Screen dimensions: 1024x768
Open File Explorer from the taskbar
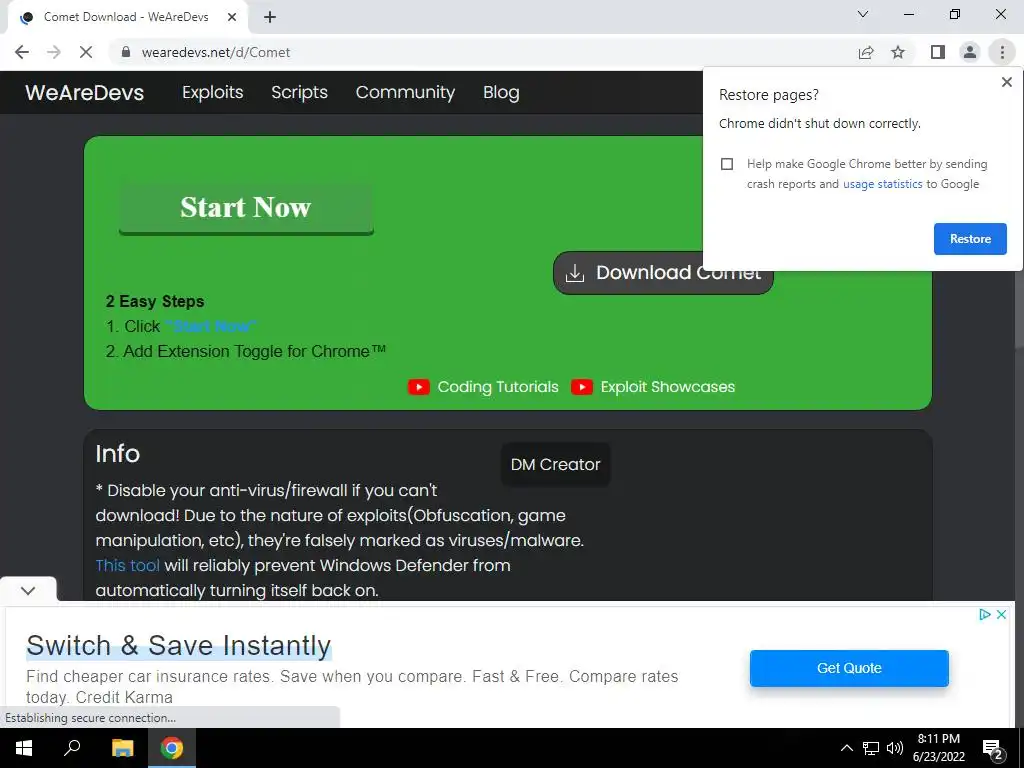coord(122,748)
